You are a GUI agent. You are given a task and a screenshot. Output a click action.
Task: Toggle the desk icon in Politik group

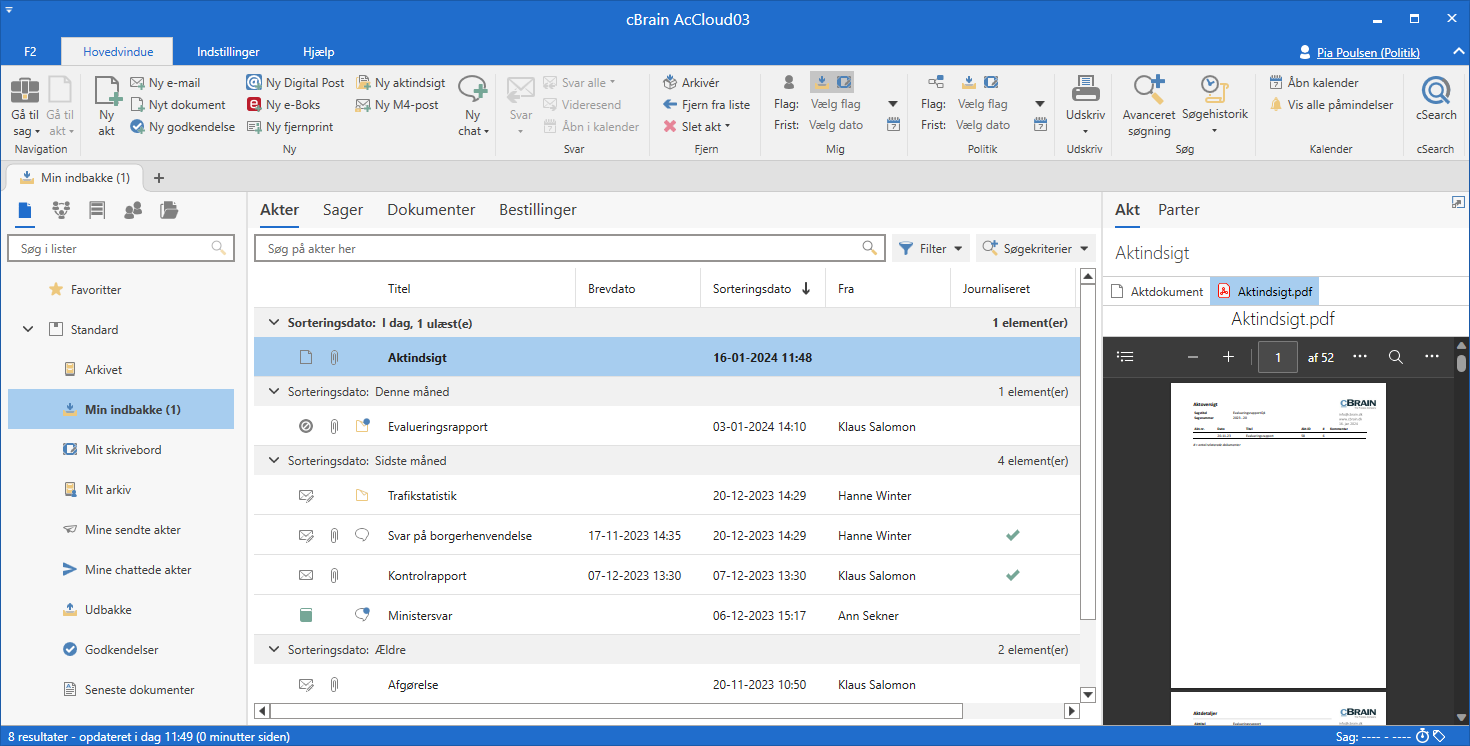tap(990, 82)
